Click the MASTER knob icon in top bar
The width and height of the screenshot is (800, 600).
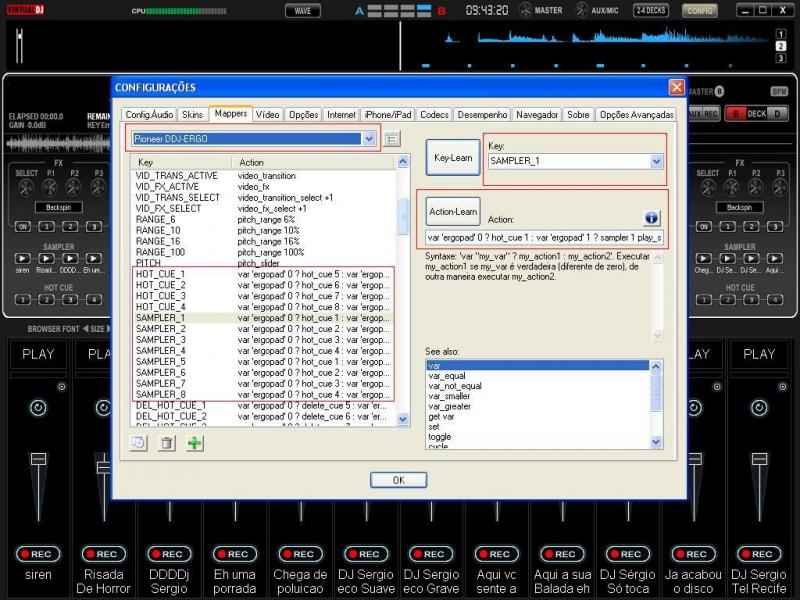point(524,10)
